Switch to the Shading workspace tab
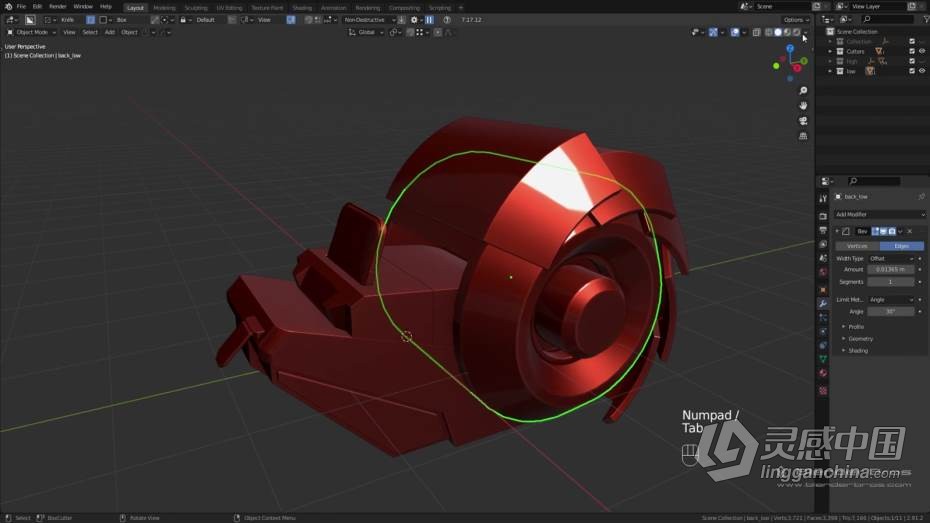The height and width of the screenshot is (523, 930). pos(302,8)
